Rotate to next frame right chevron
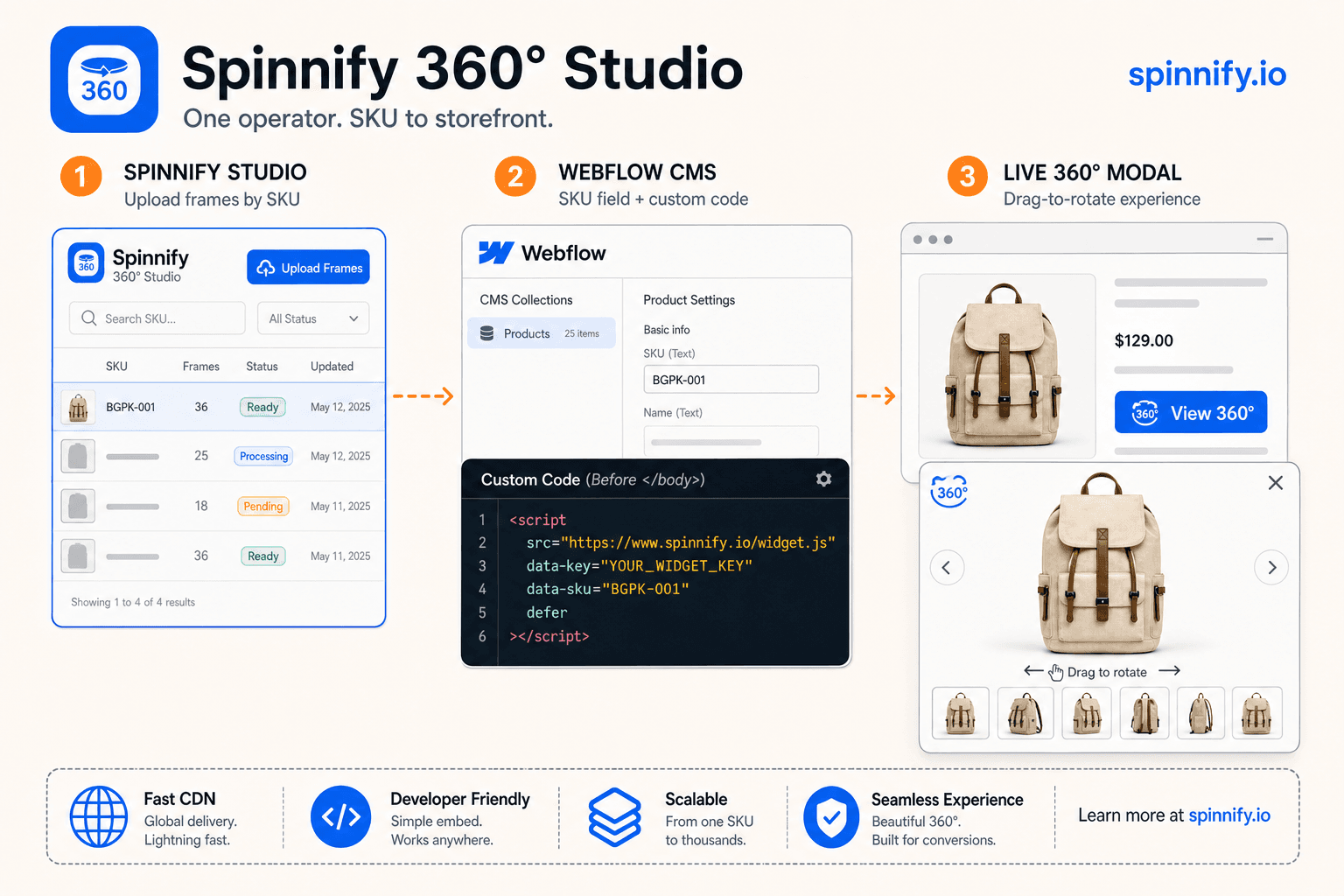The image size is (1344, 896). click(1271, 568)
